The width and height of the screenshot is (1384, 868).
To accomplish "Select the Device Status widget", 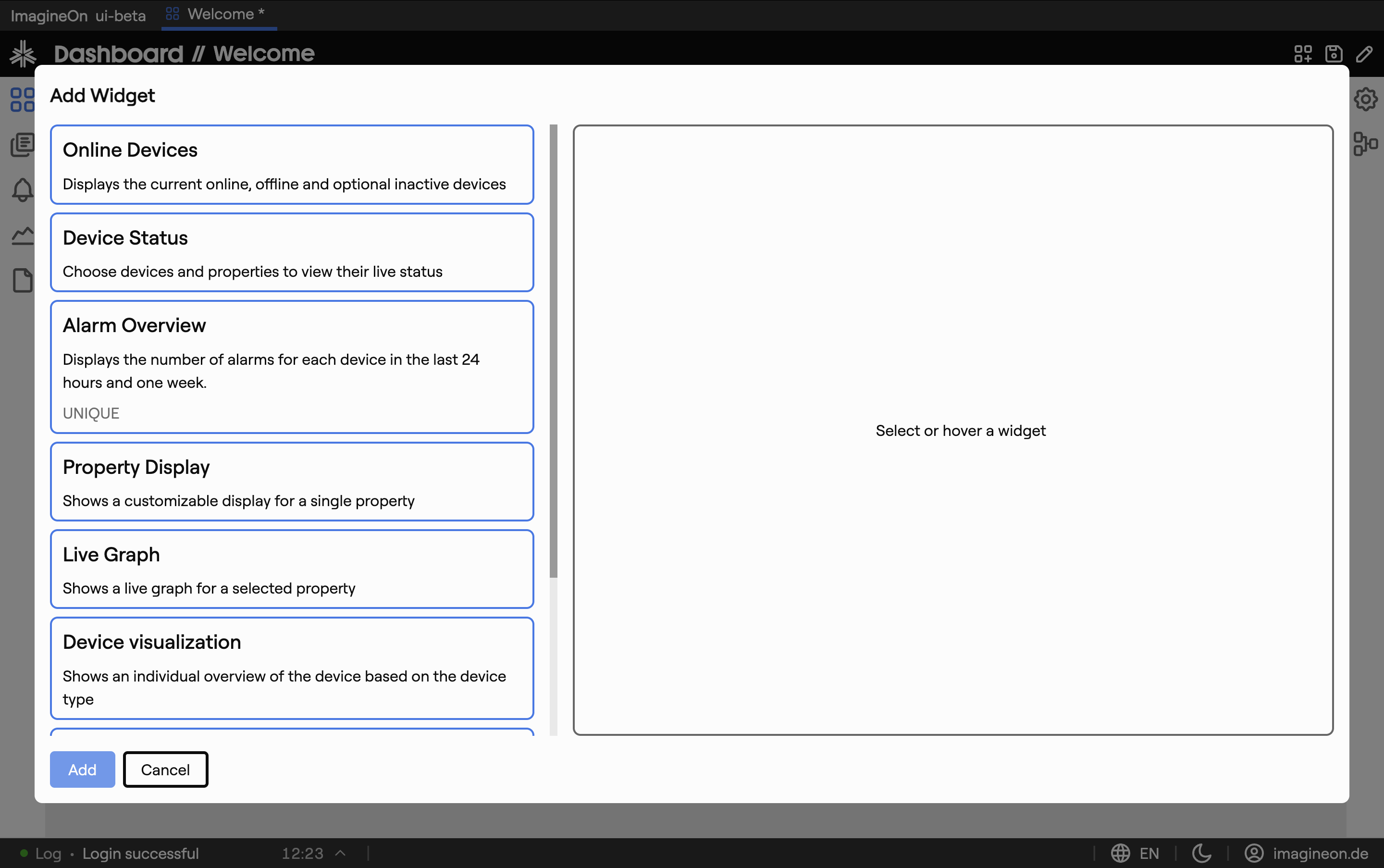I will coord(292,253).
